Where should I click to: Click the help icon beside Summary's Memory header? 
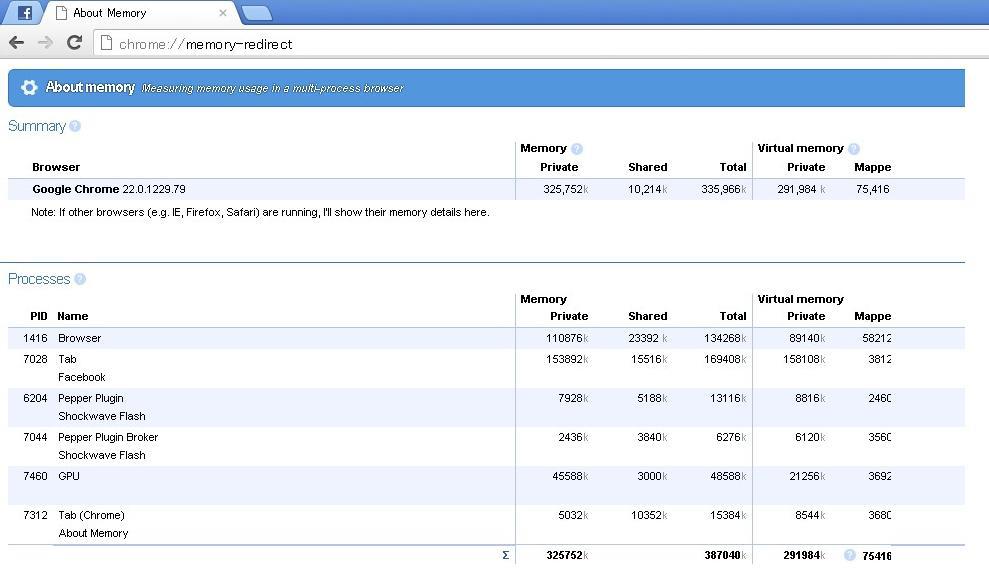[577, 149]
